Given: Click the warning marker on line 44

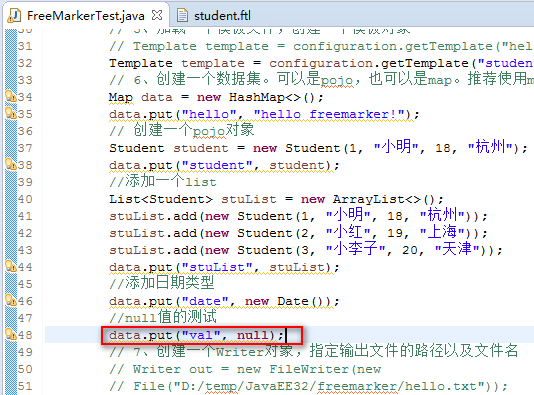Looking at the screenshot, I should pyautogui.click(x=11, y=267).
